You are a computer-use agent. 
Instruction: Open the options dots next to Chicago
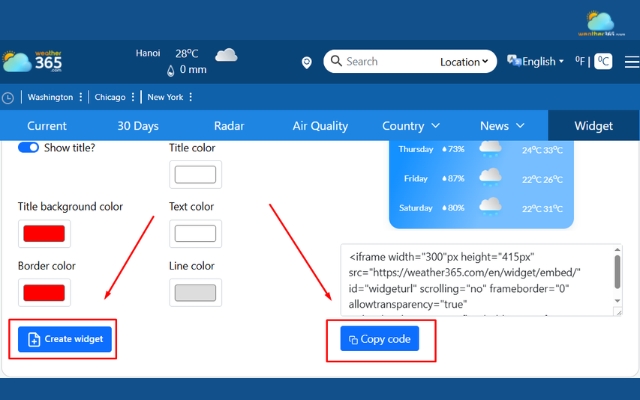(133, 97)
